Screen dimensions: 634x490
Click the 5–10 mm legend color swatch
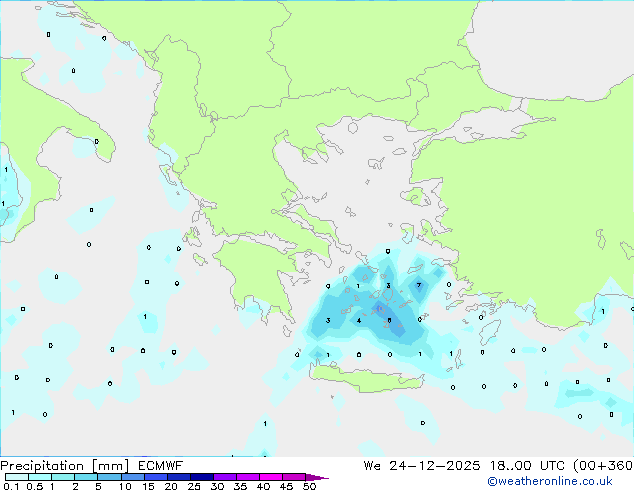tap(109, 477)
